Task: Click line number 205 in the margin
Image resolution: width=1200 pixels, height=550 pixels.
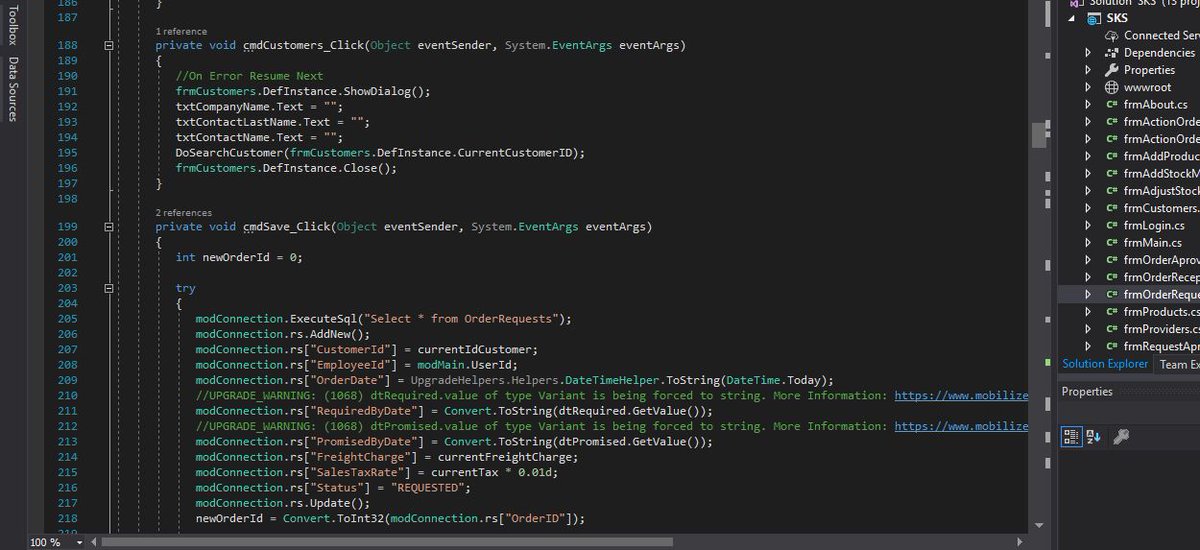Action: [x=68, y=319]
